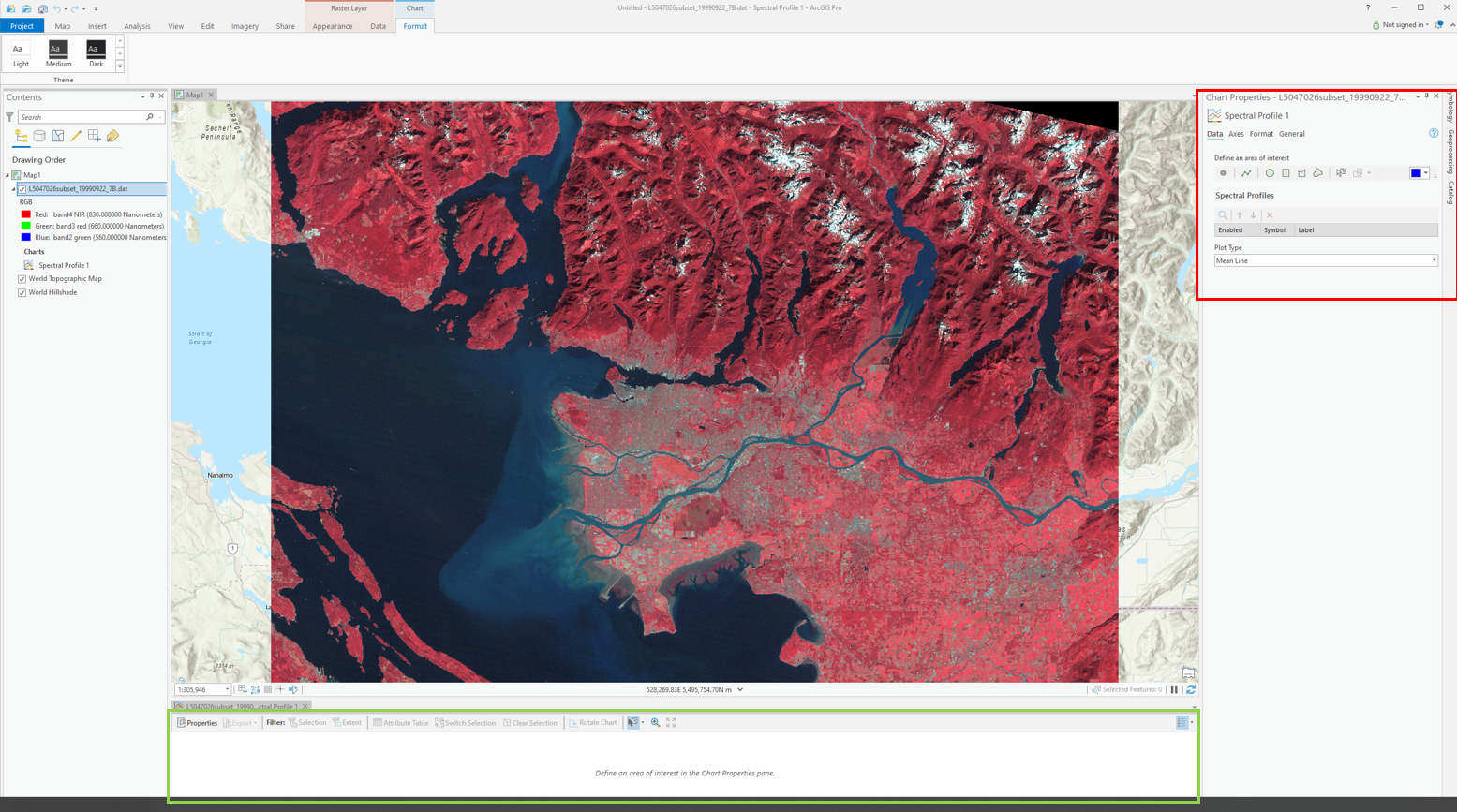Screen dimensions: 1457x812
Task: Open the map scale dropdown
Action: [x=227, y=690]
